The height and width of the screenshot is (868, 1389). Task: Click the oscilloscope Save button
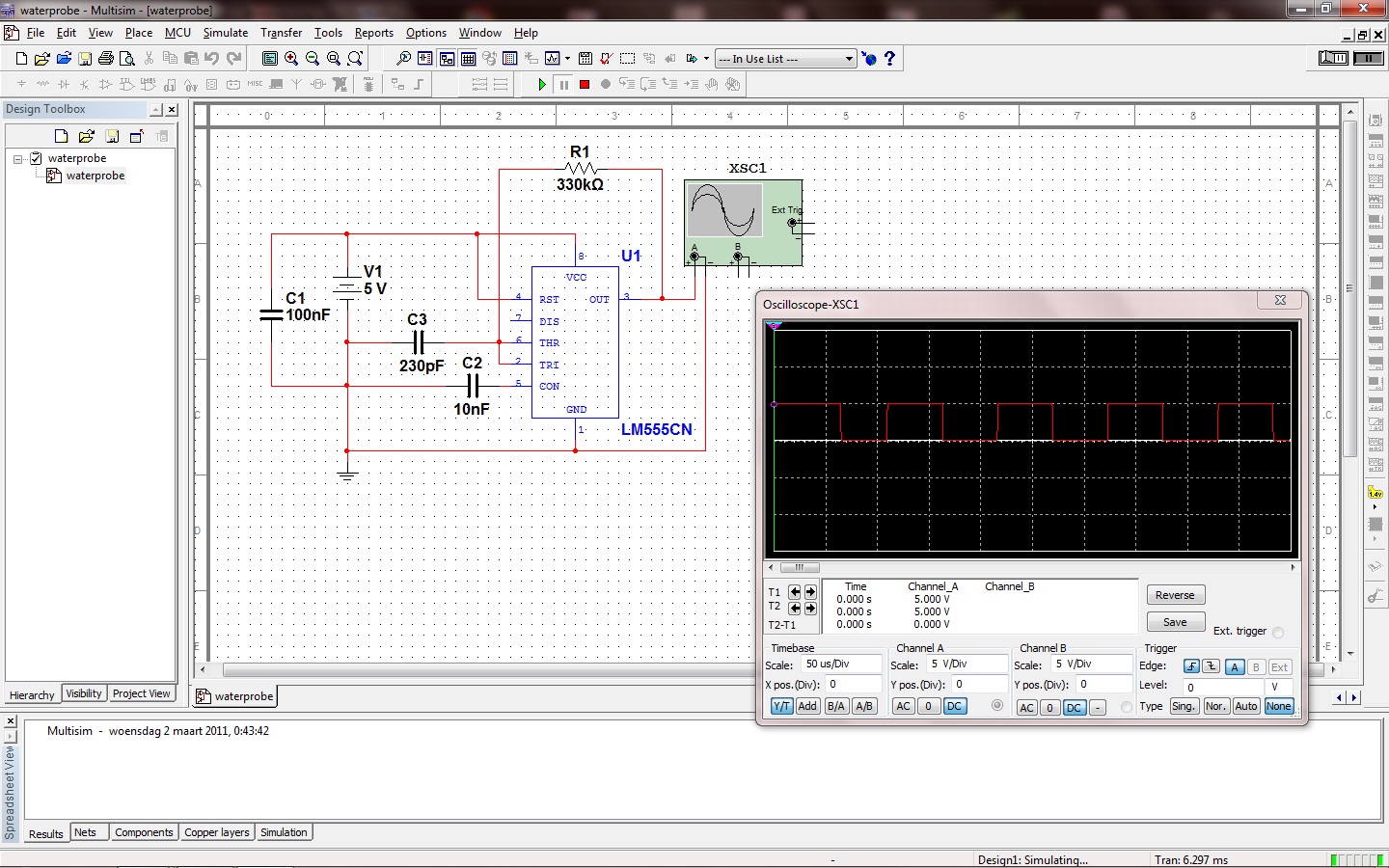pyautogui.click(x=1175, y=622)
